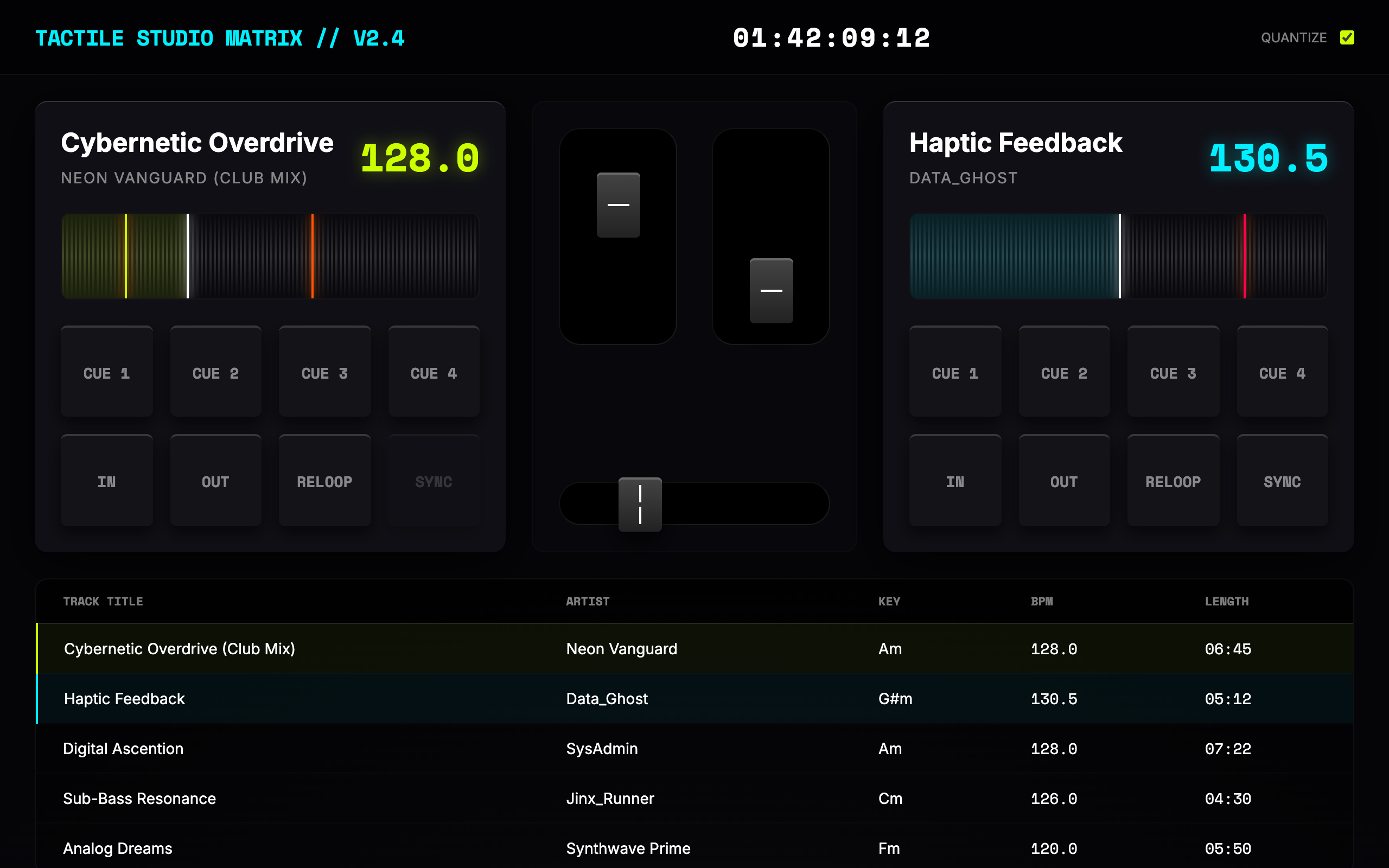Set loop OUT on Haptic Feedback deck
Image resolution: width=1389 pixels, height=868 pixels.
[1063, 481]
